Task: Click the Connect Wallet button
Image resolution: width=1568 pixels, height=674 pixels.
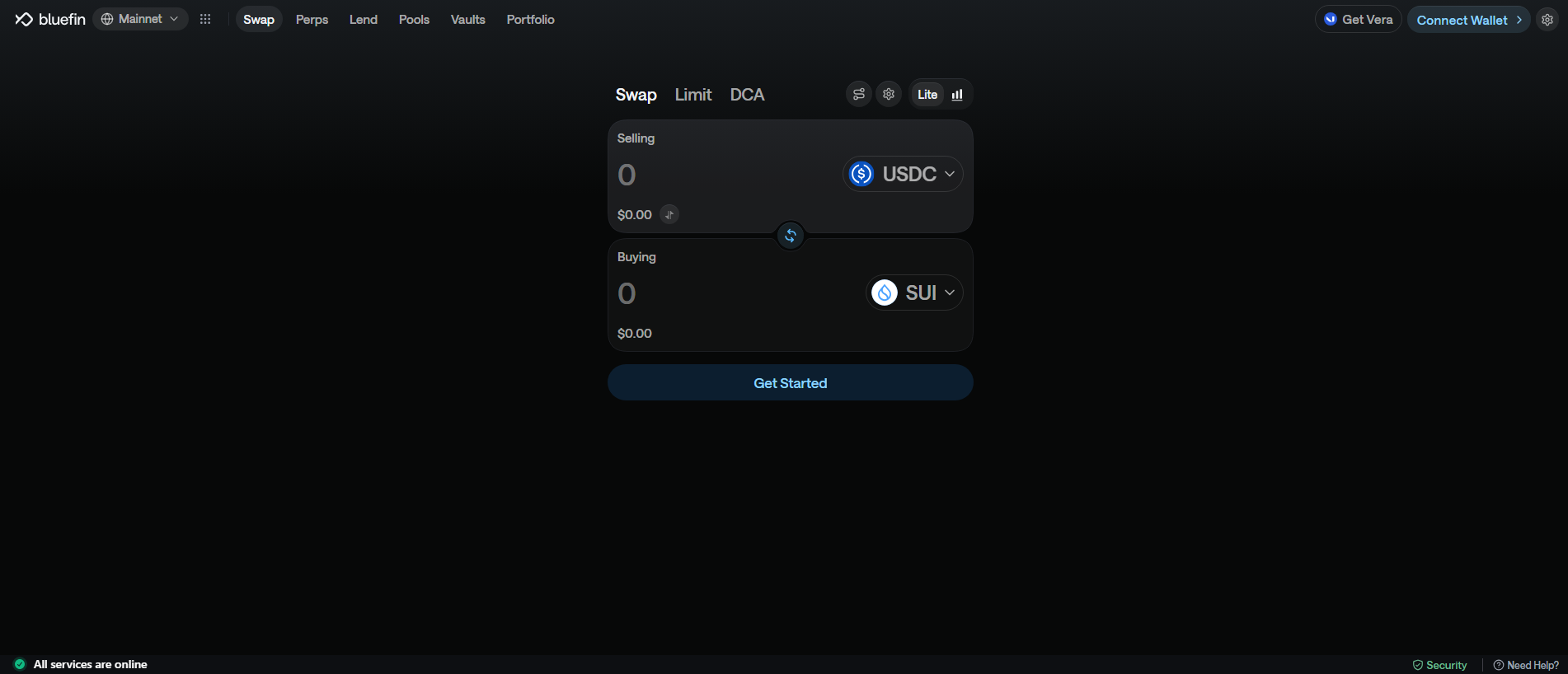Action: point(1468,20)
